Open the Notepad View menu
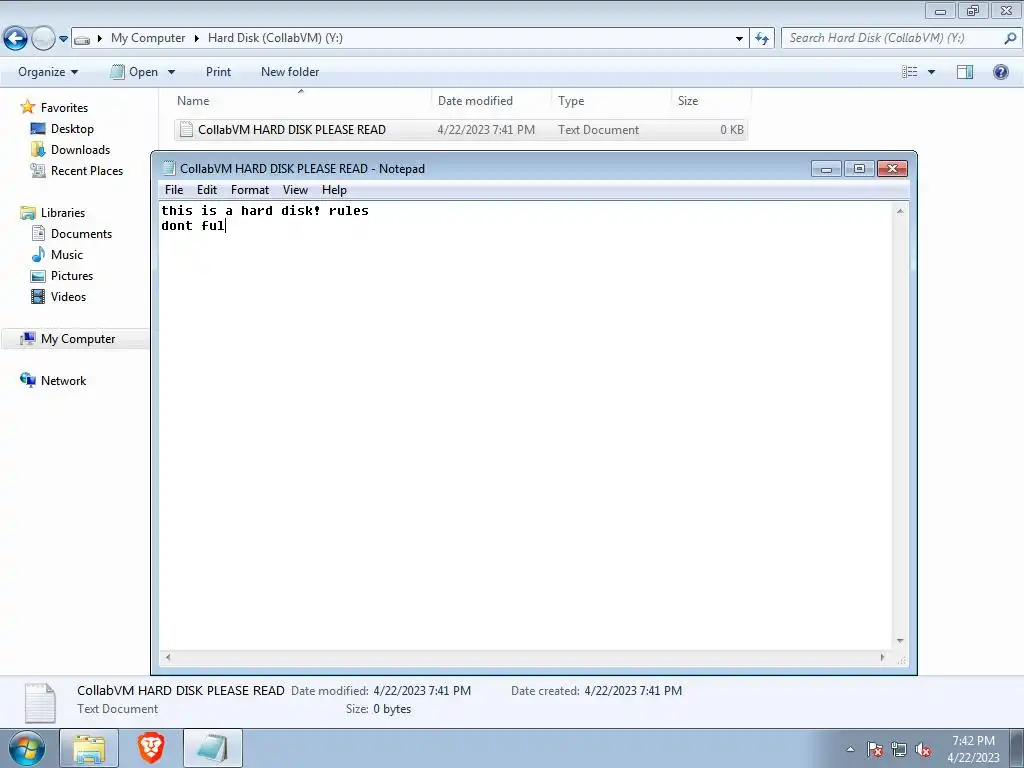The width and height of the screenshot is (1024, 768). 295,190
